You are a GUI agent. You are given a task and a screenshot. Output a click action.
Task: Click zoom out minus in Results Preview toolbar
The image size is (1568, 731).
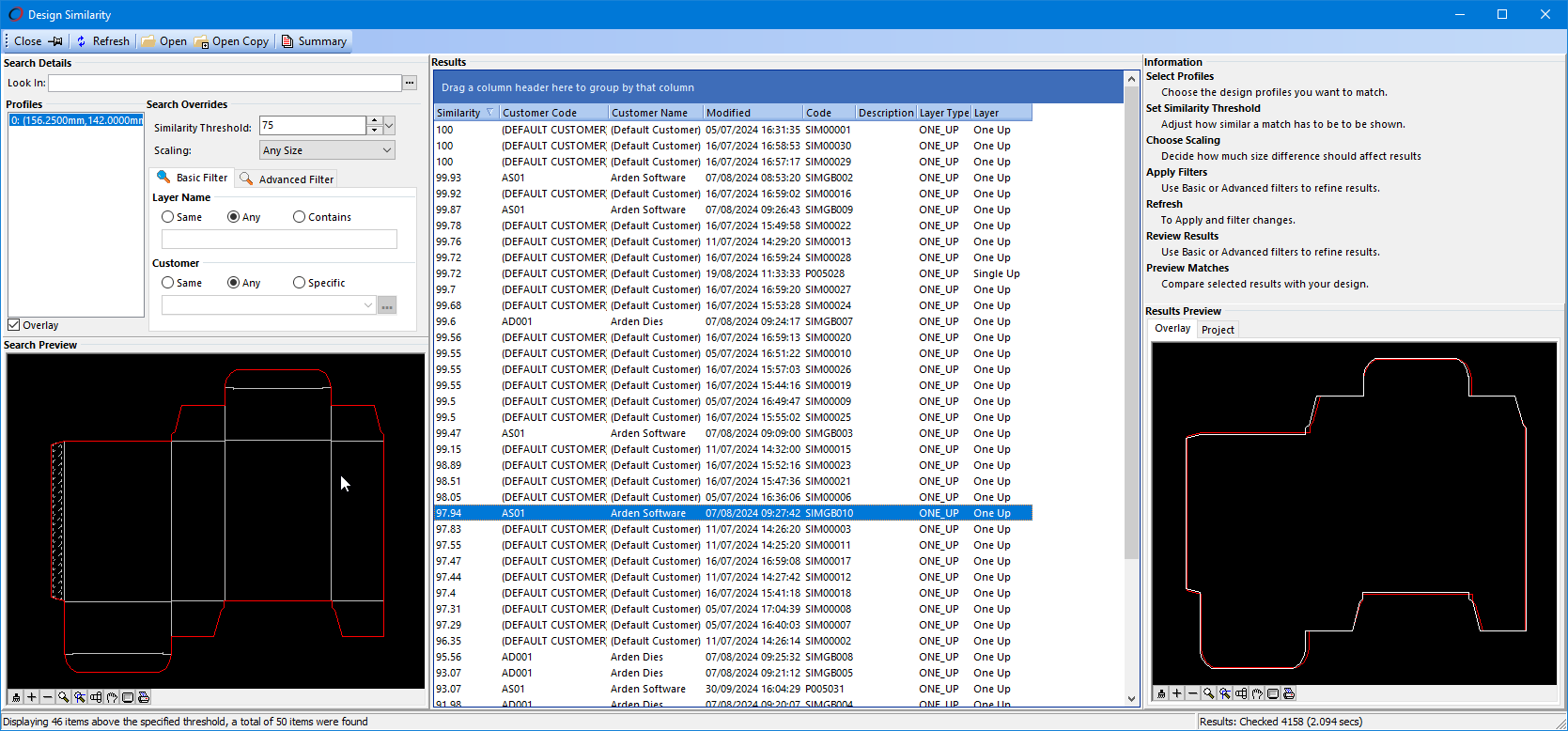[1193, 693]
